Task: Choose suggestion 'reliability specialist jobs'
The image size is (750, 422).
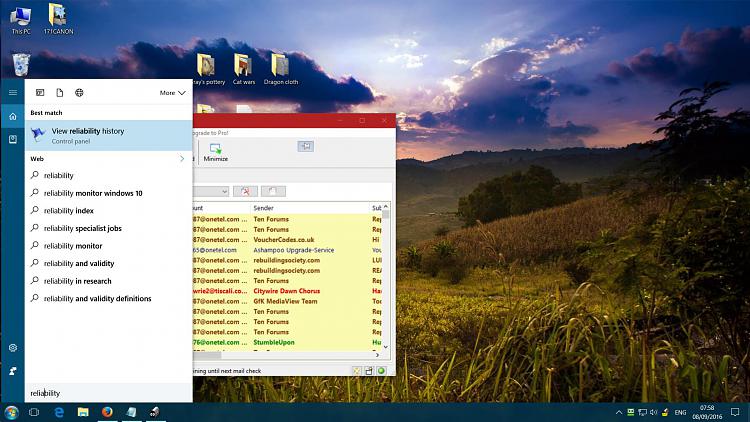Action: click(x=109, y=228)
